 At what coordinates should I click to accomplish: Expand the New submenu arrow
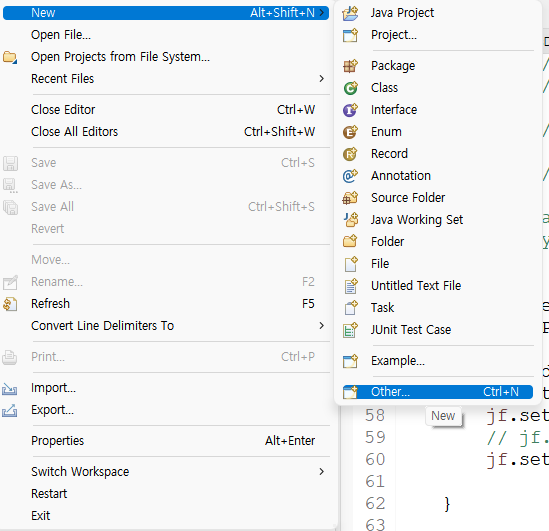(x=321, y=13)
